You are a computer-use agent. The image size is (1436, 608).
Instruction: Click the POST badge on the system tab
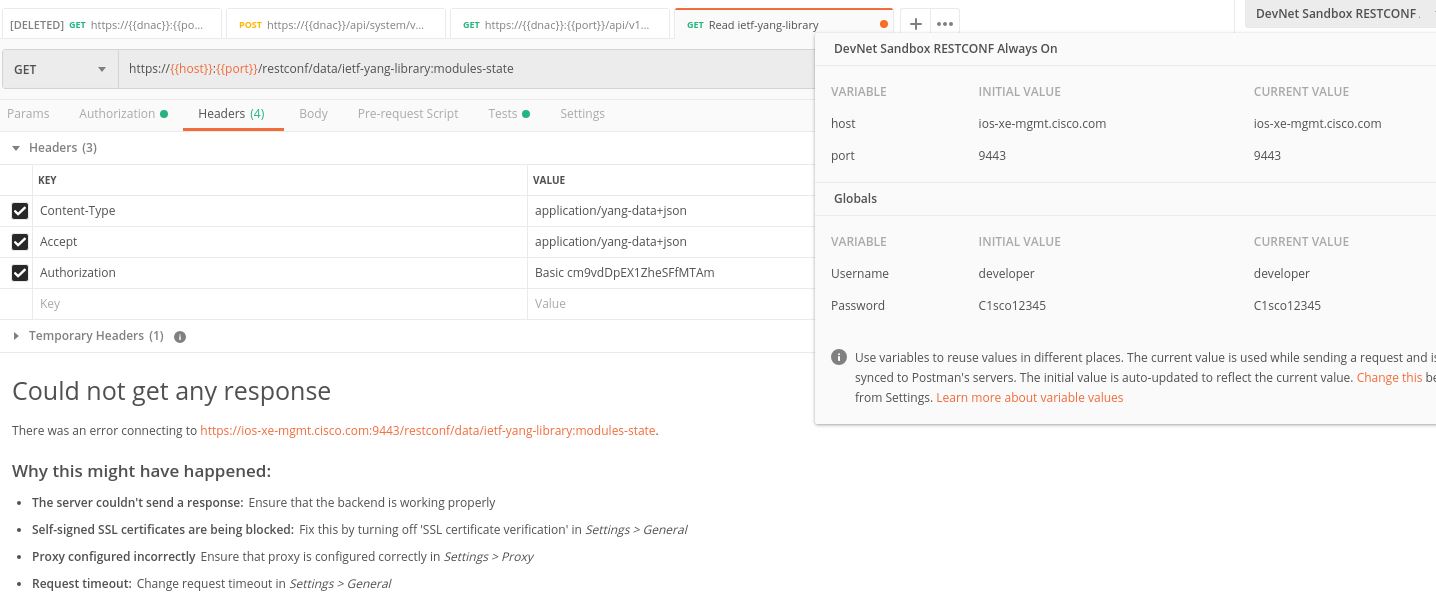[x=252, y=23]
